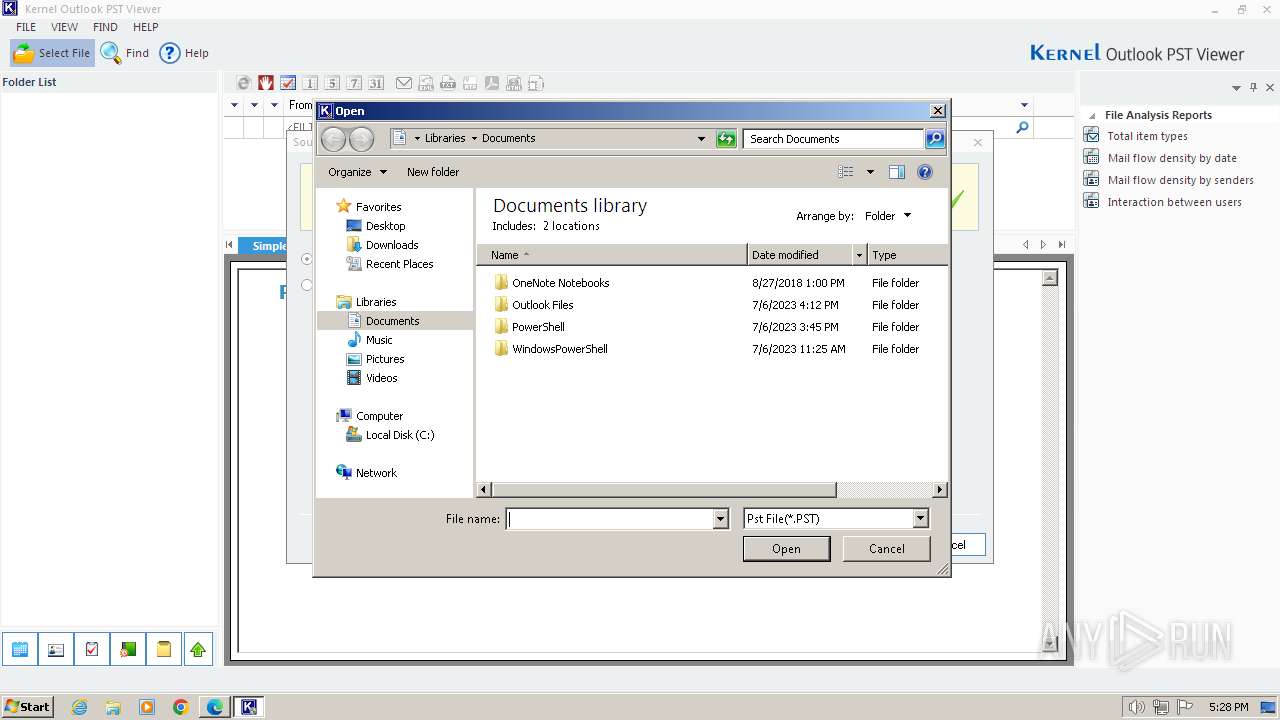Image resolution: width=1280 pixels, height=720 pixels.
Task: Open the VIEW menu
Action: (64, 27)
